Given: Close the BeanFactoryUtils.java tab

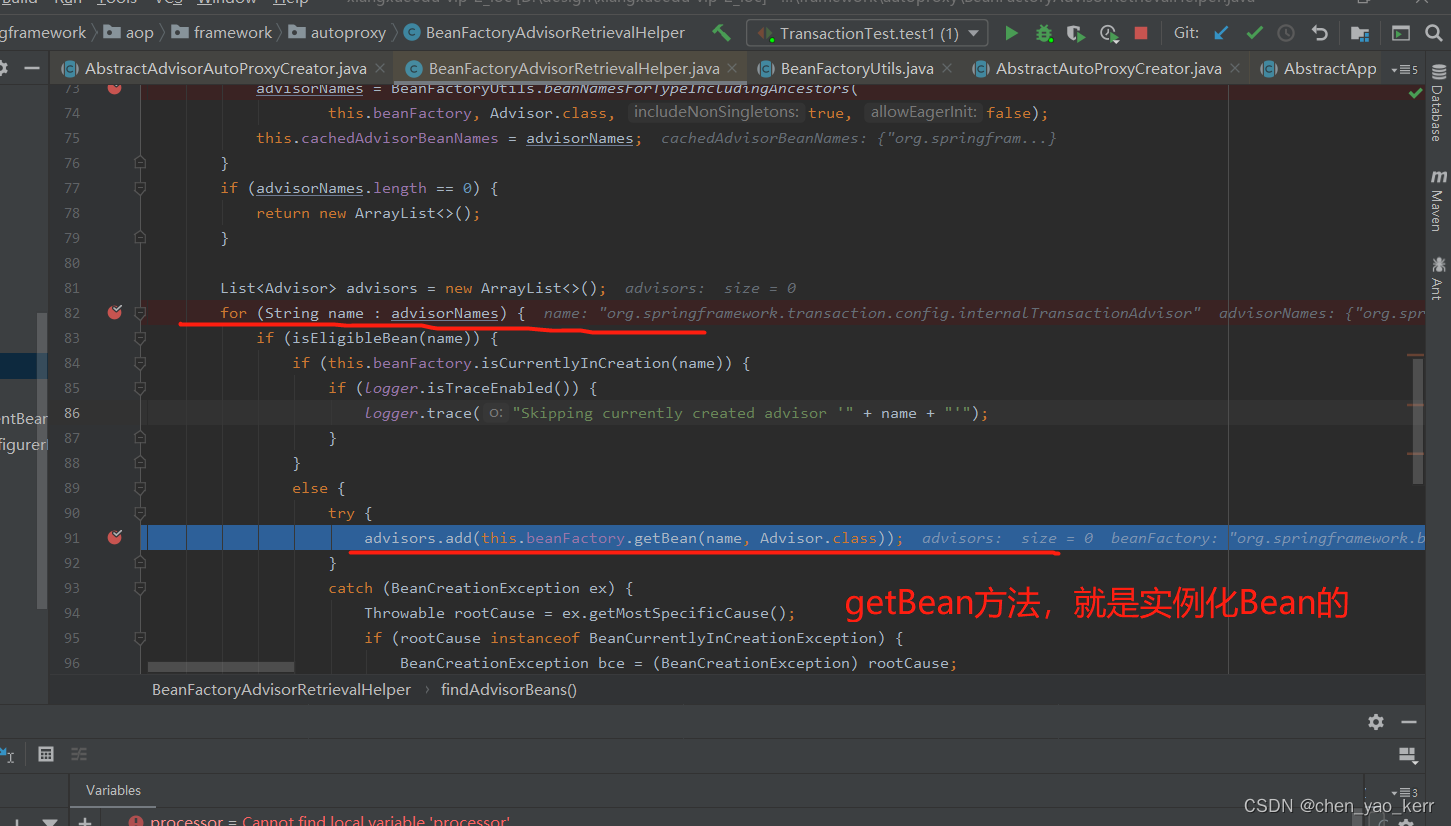Looking at the screenshot, I should pyautogui.click(x=948, y=69).
